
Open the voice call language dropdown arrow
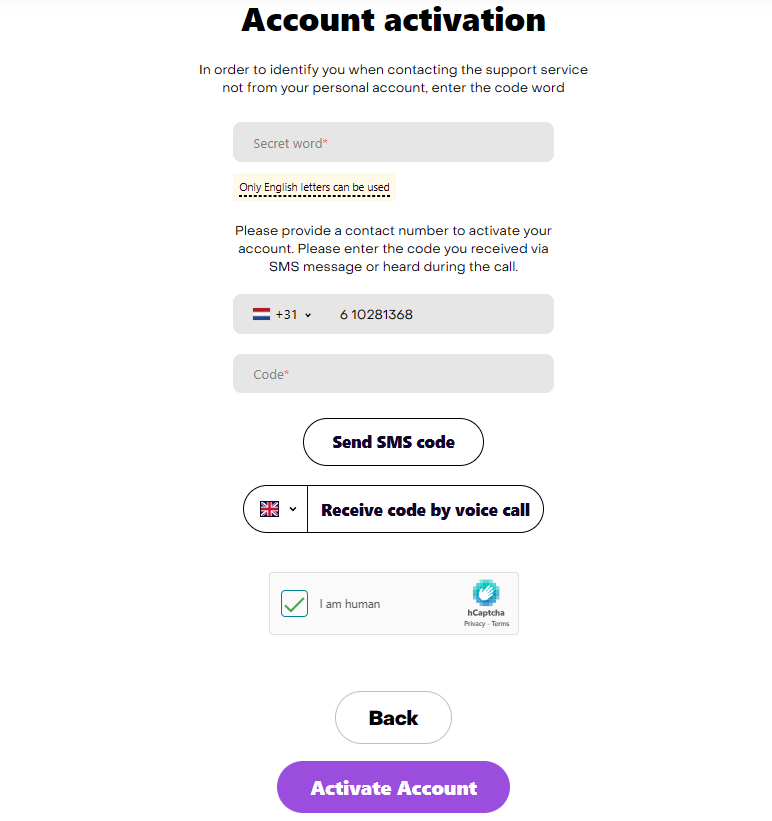[x=293, y=509]
